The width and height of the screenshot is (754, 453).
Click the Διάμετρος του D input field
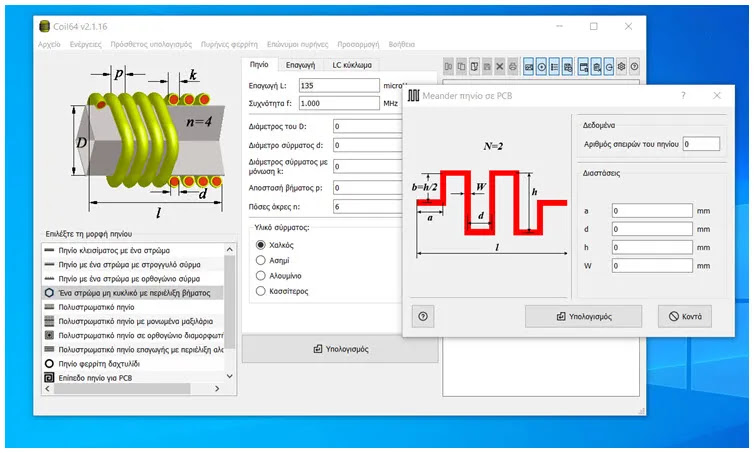click(368, 126)
